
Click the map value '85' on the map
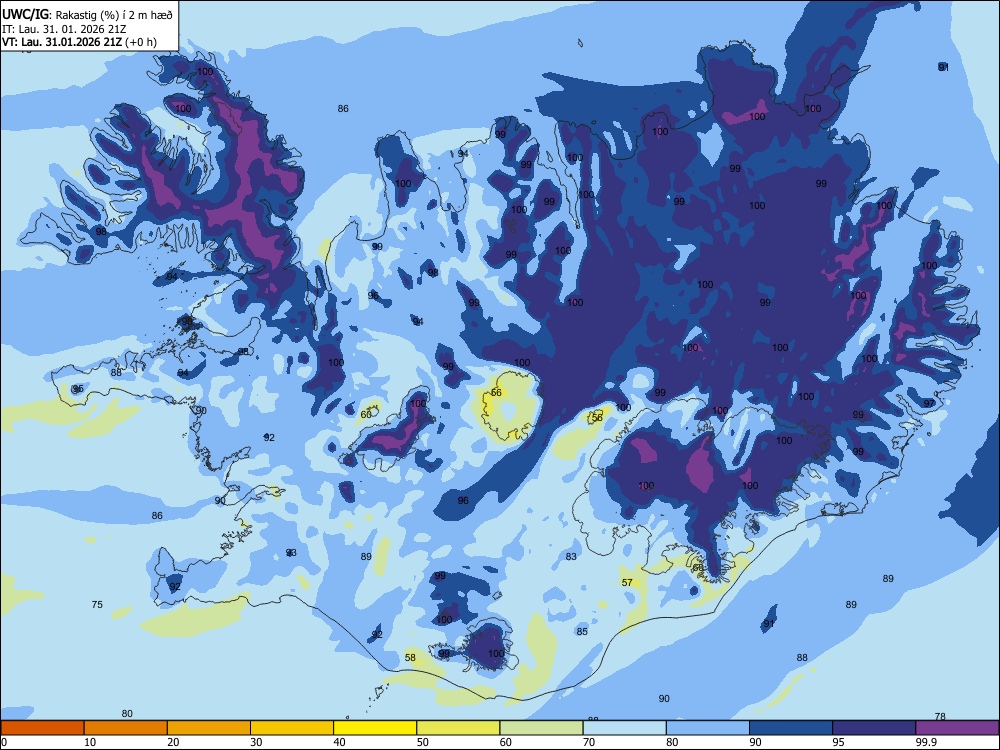tap(582, 631)
